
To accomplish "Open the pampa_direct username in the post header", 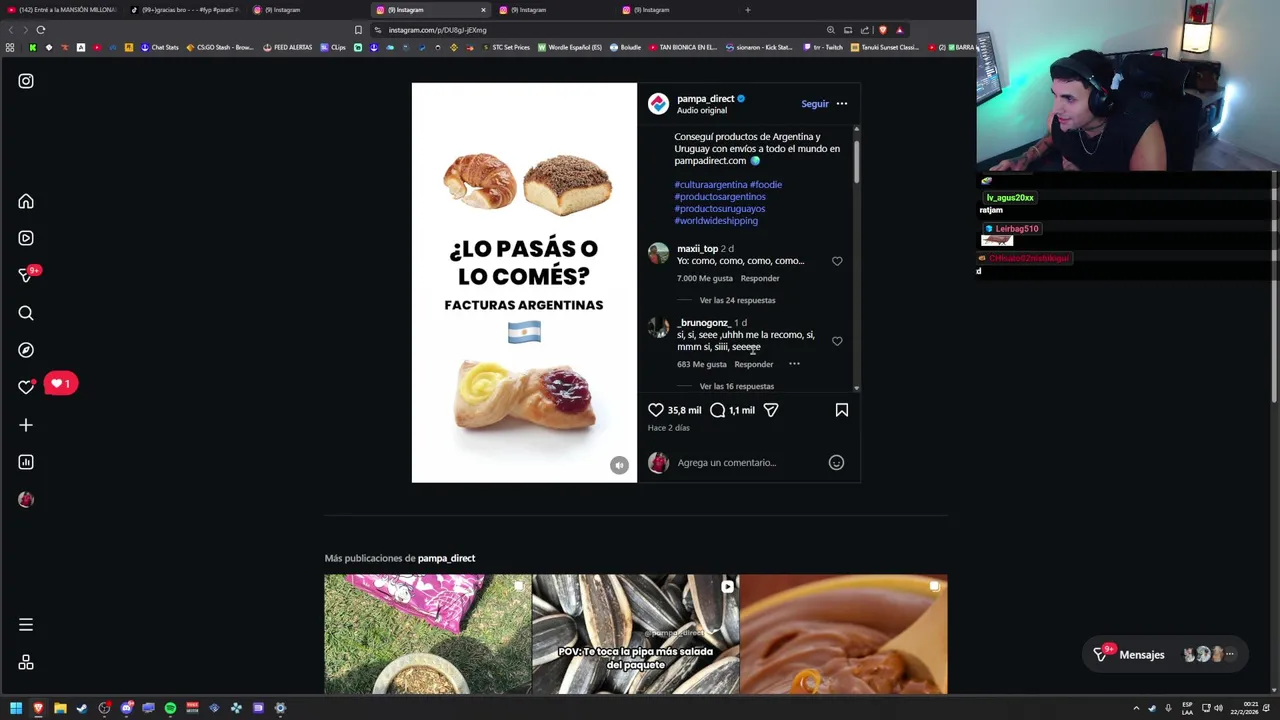I will (705, 99).
